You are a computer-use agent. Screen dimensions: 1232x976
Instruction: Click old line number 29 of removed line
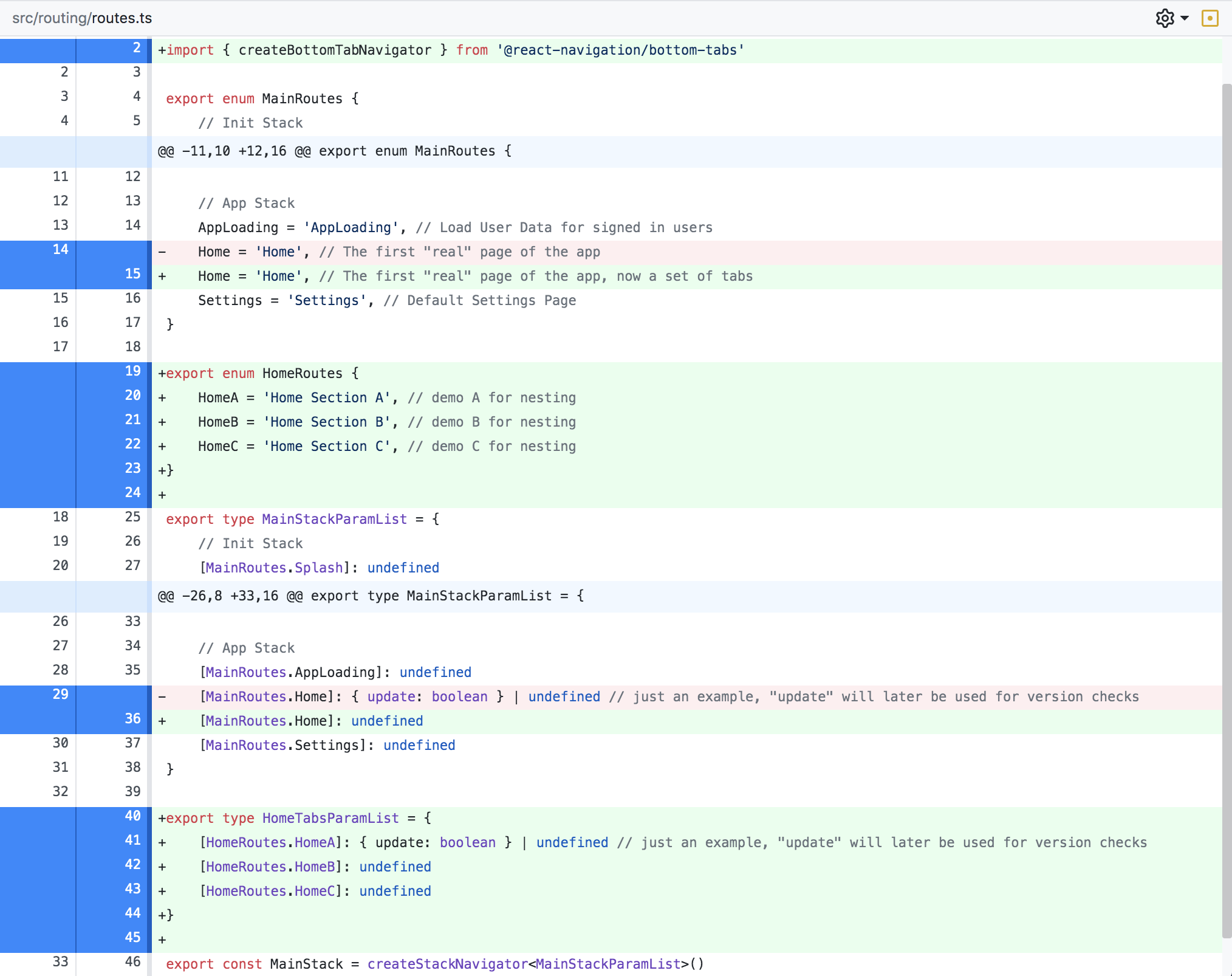61,695
